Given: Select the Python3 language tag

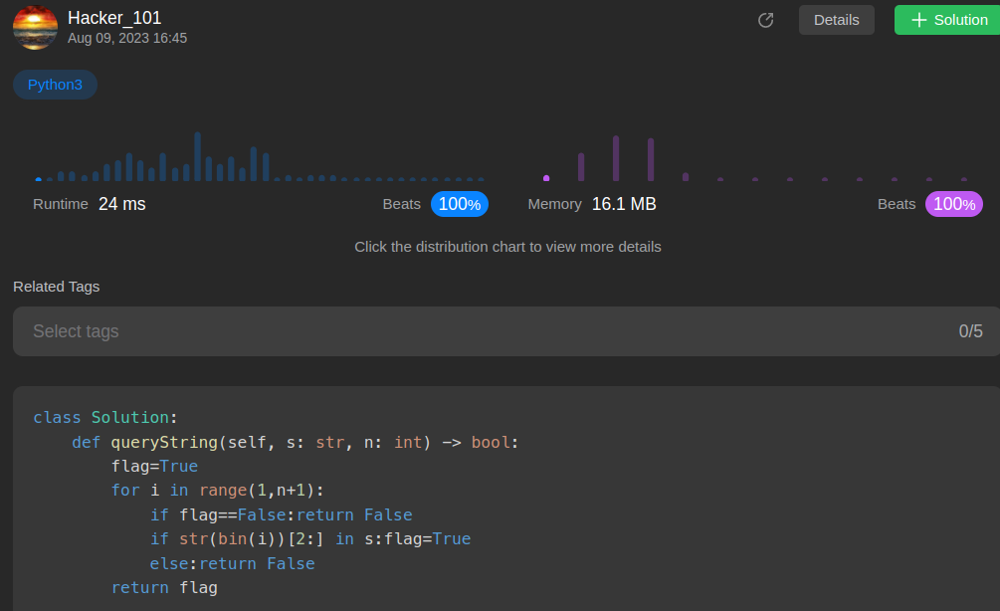Looking at the screenshot, I should tap(55, 85).
